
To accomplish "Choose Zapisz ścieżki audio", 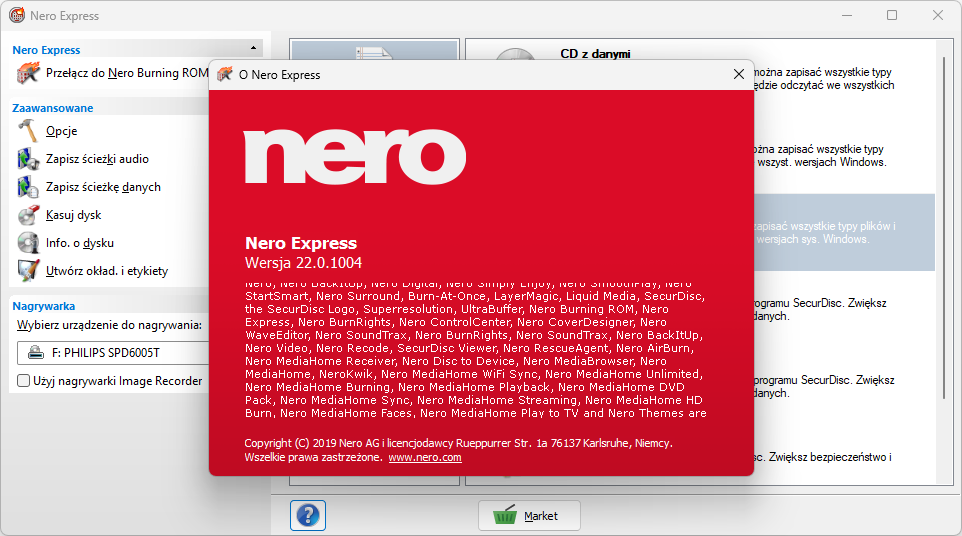I will click(x=97, y=159).
